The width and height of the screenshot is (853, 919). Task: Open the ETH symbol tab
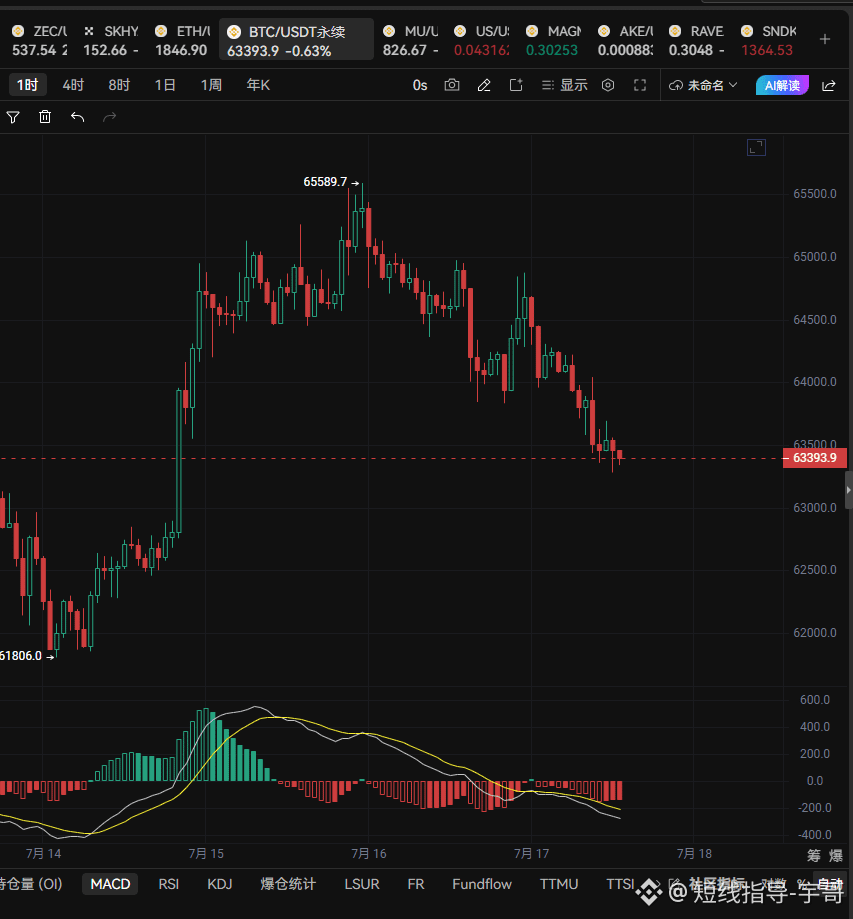(182, 40)
